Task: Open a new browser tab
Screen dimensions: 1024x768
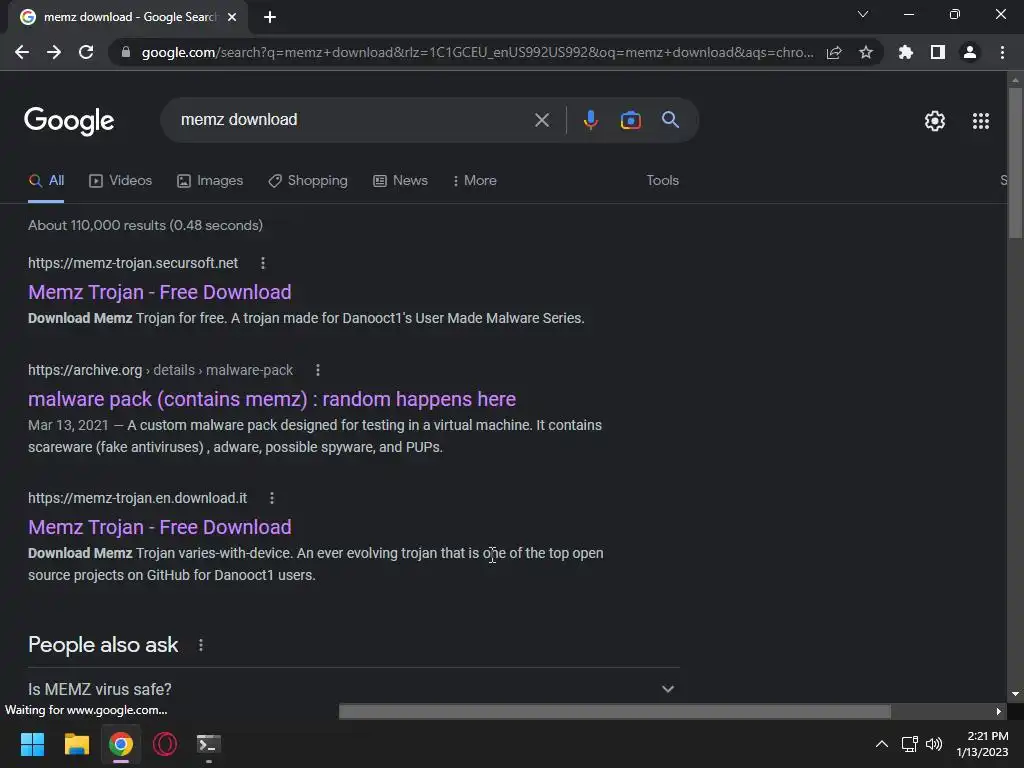Action: (270, 18)
